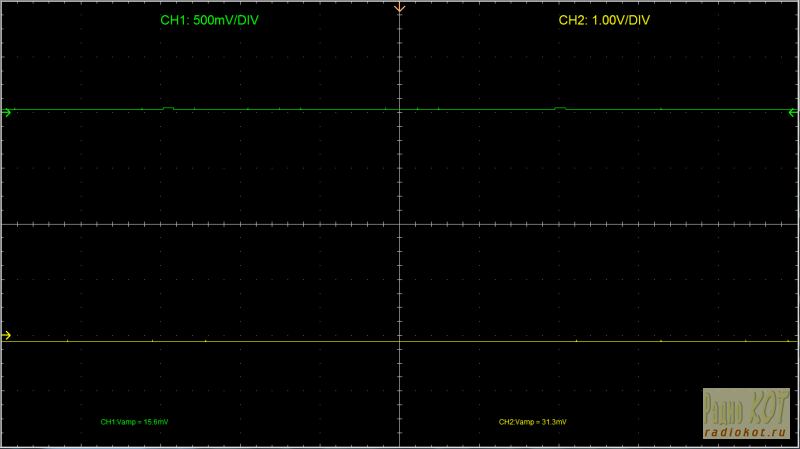The height and width of the screenshot is (449, 800).
Task: Select the CH1 Vamp measurement readout
Action: [x=134, y=423]
